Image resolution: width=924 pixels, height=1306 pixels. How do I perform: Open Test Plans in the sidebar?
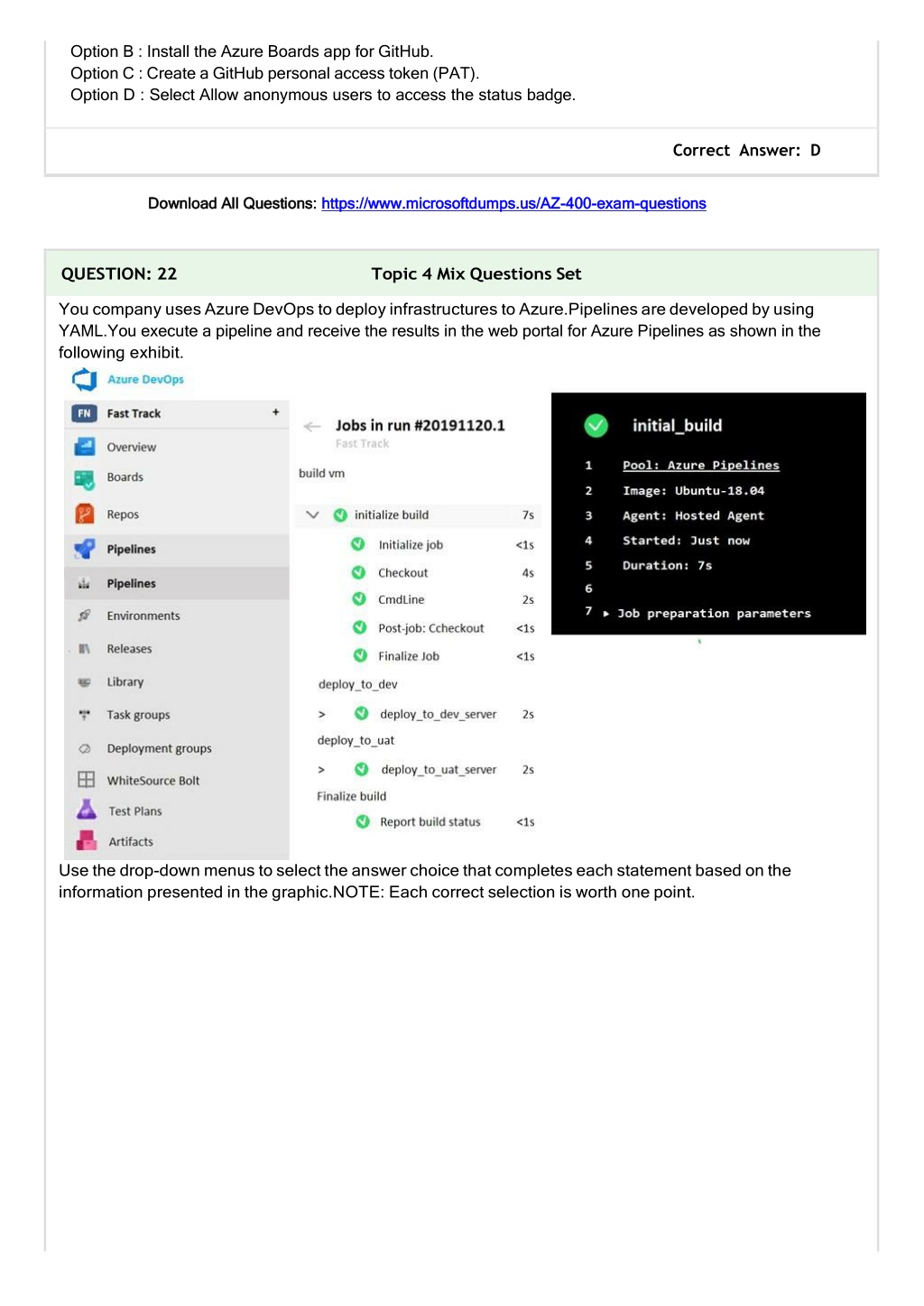(x=135, y=811)
